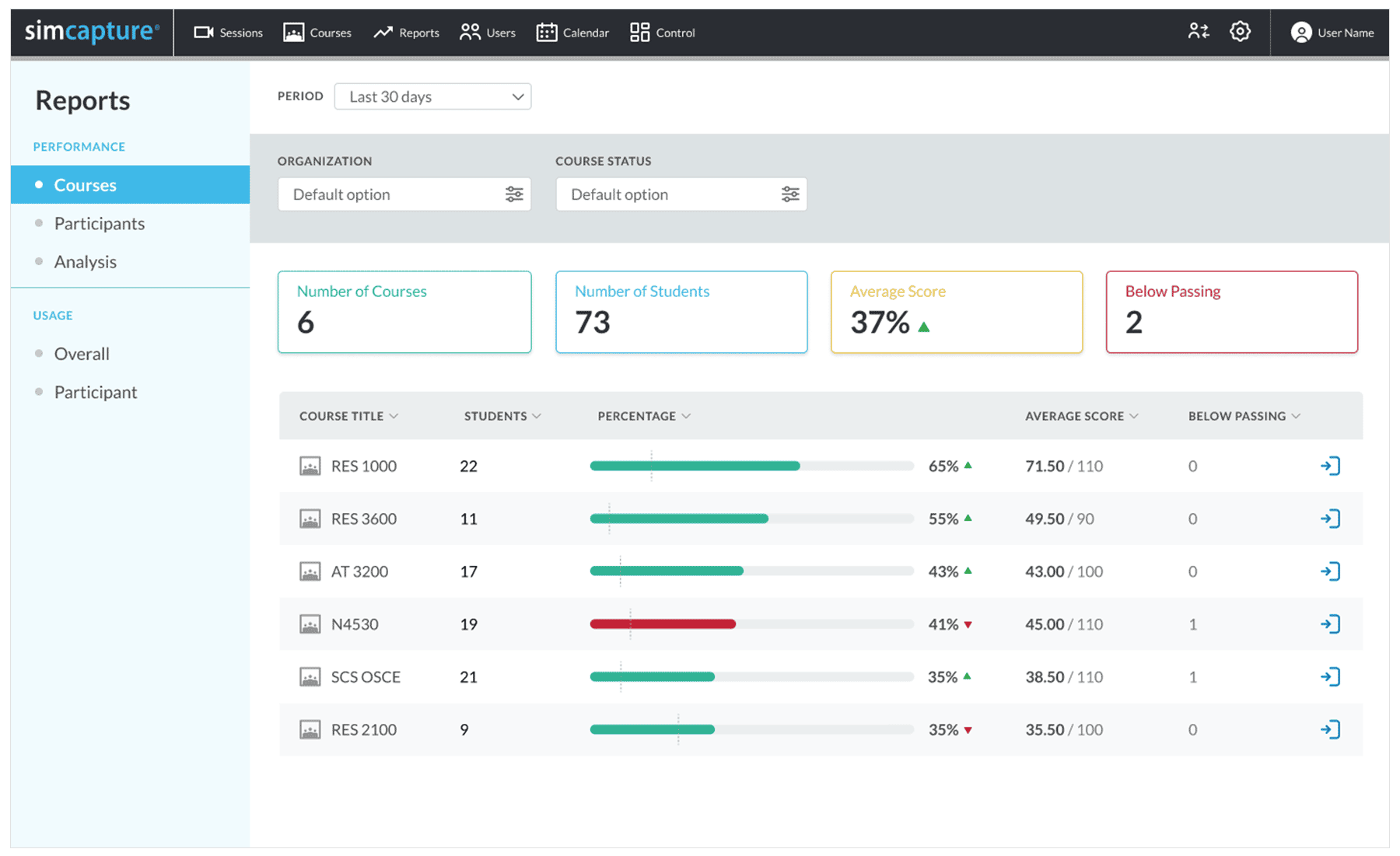
Task: Click the Course Status filter sliders icon
Action: coord(790,194)
